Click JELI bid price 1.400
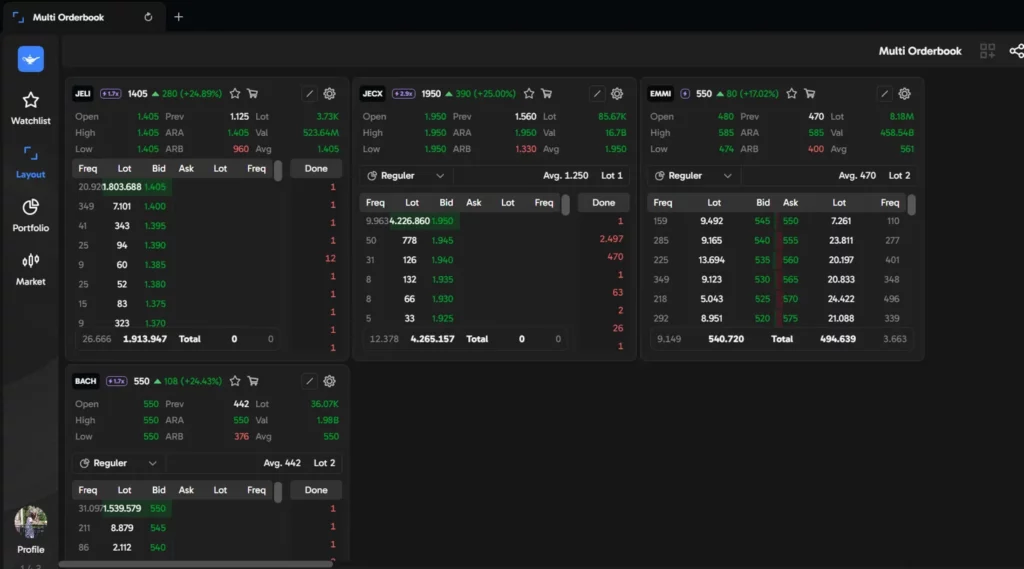 [155, 206]
